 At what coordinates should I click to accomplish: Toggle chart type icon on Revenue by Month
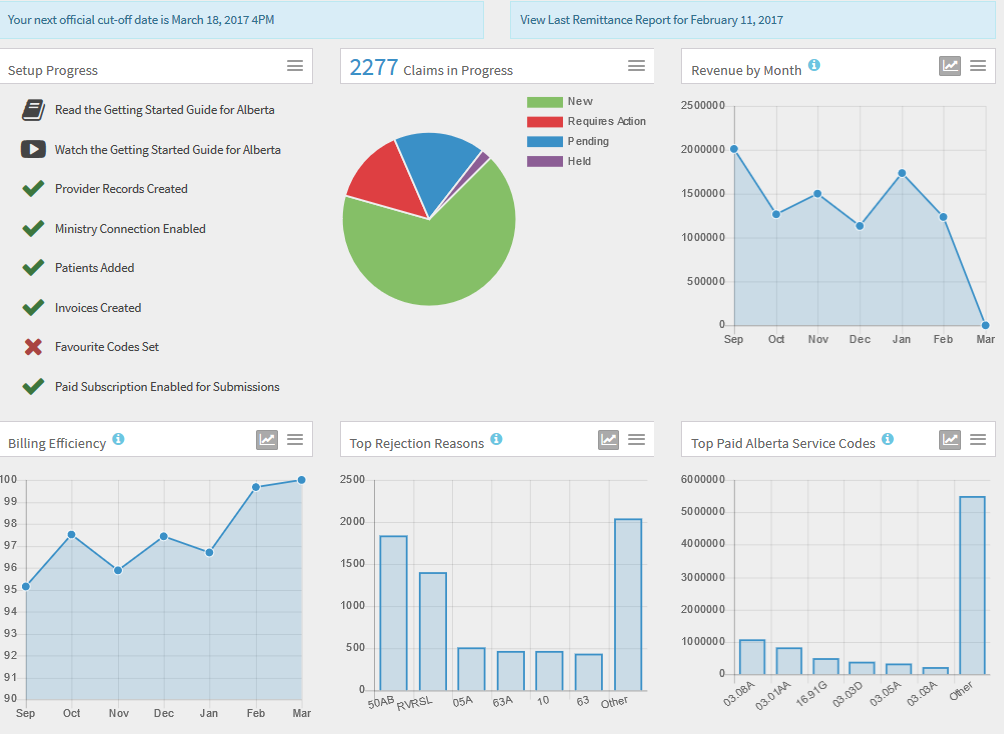(950, 66)
